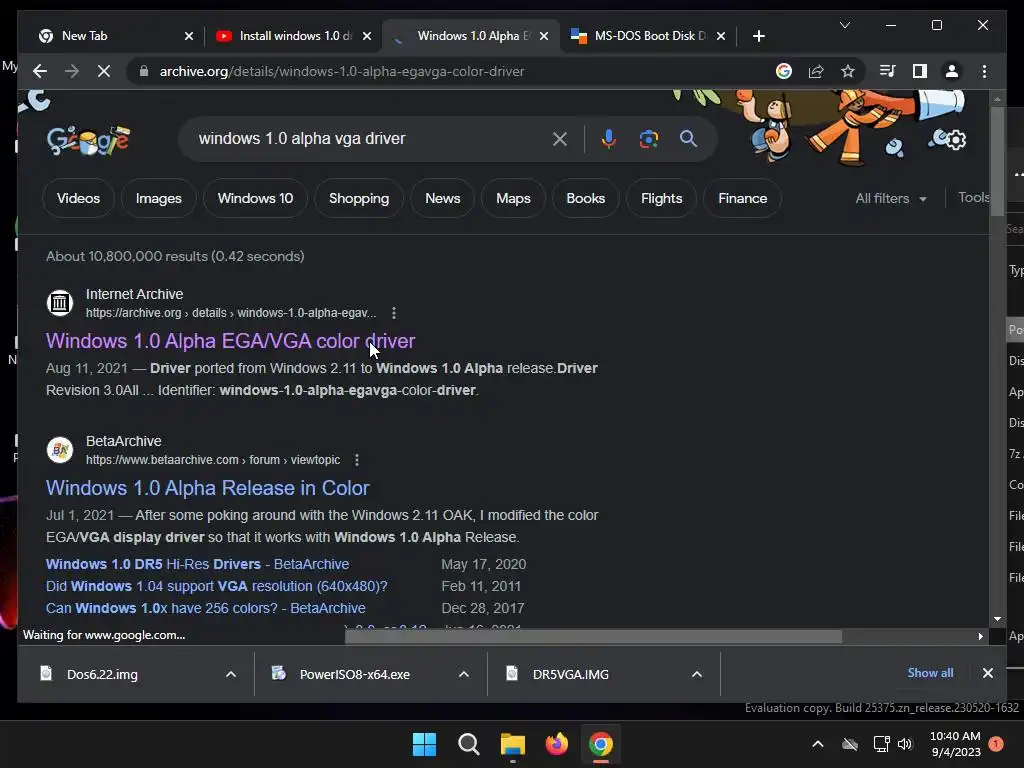
Task: Open a new browser tab
Action: [x=758, y=36]
